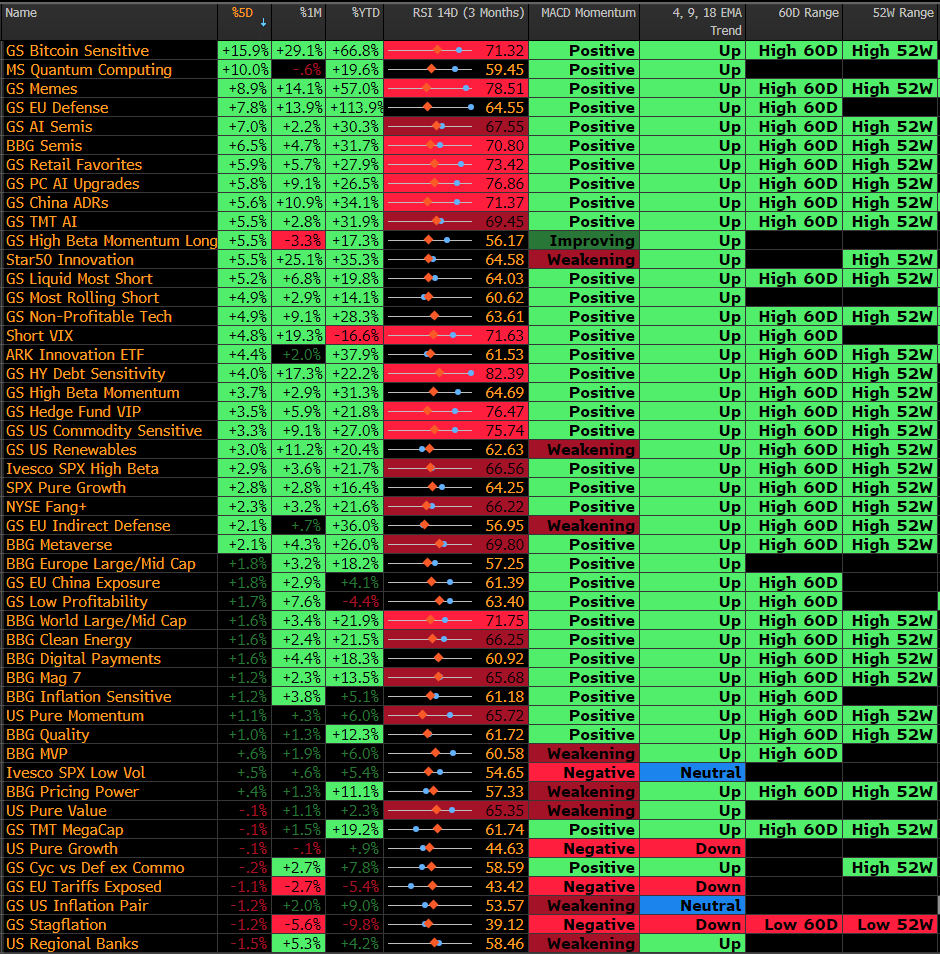940x954 pixels.
Task: Click the 52W Range column header
Action: pos(903,13)
